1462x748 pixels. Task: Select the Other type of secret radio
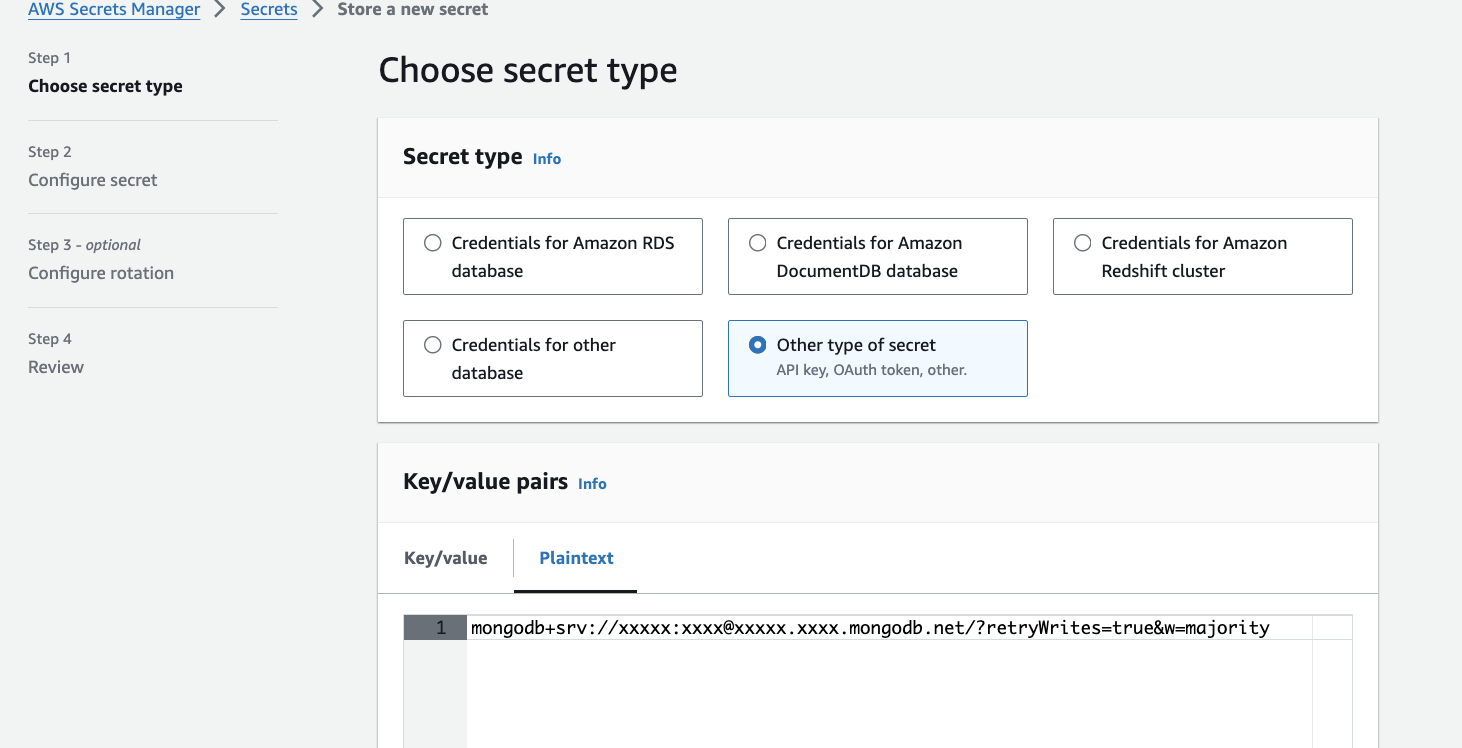(x=758, y=345)
